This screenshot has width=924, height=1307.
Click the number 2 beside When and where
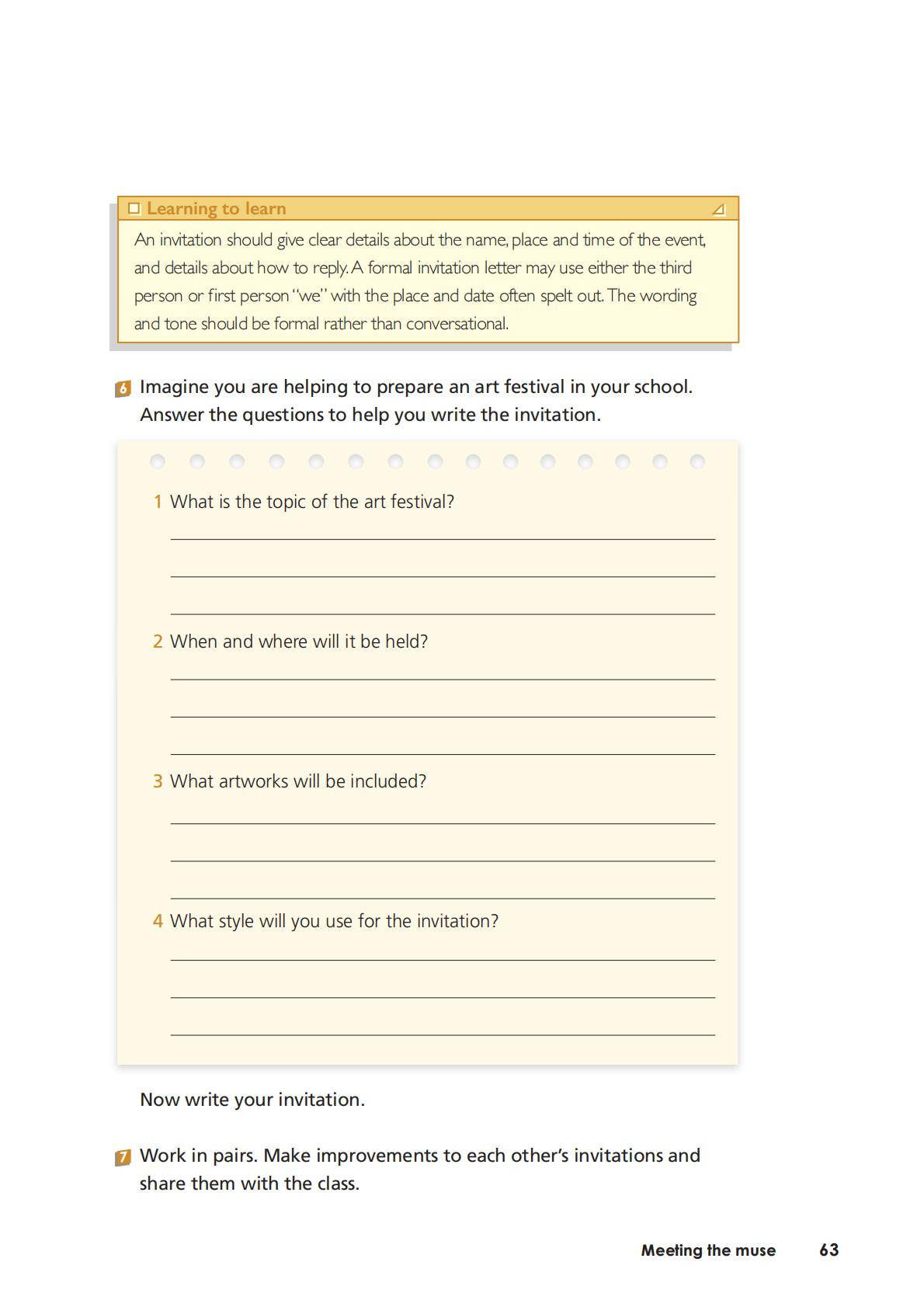coord(158,641)
